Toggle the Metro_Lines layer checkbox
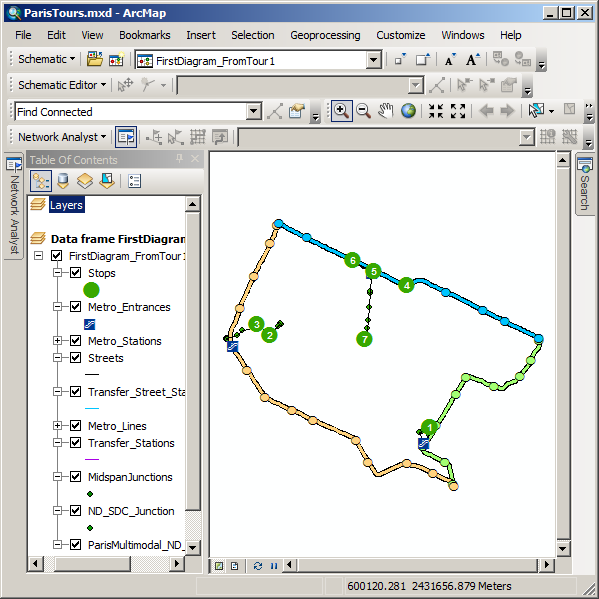The image size is (599, 599). pos(76,426)
